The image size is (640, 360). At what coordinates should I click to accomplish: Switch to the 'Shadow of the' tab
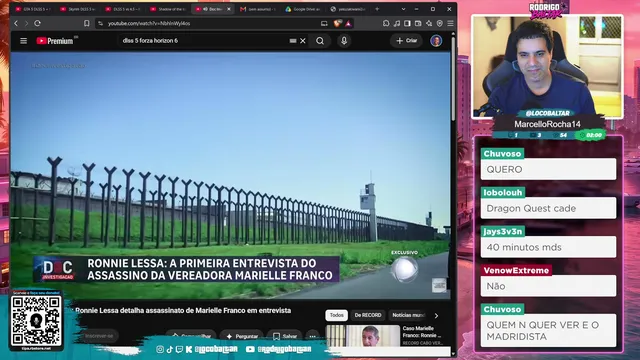click(x=167, y=9)
